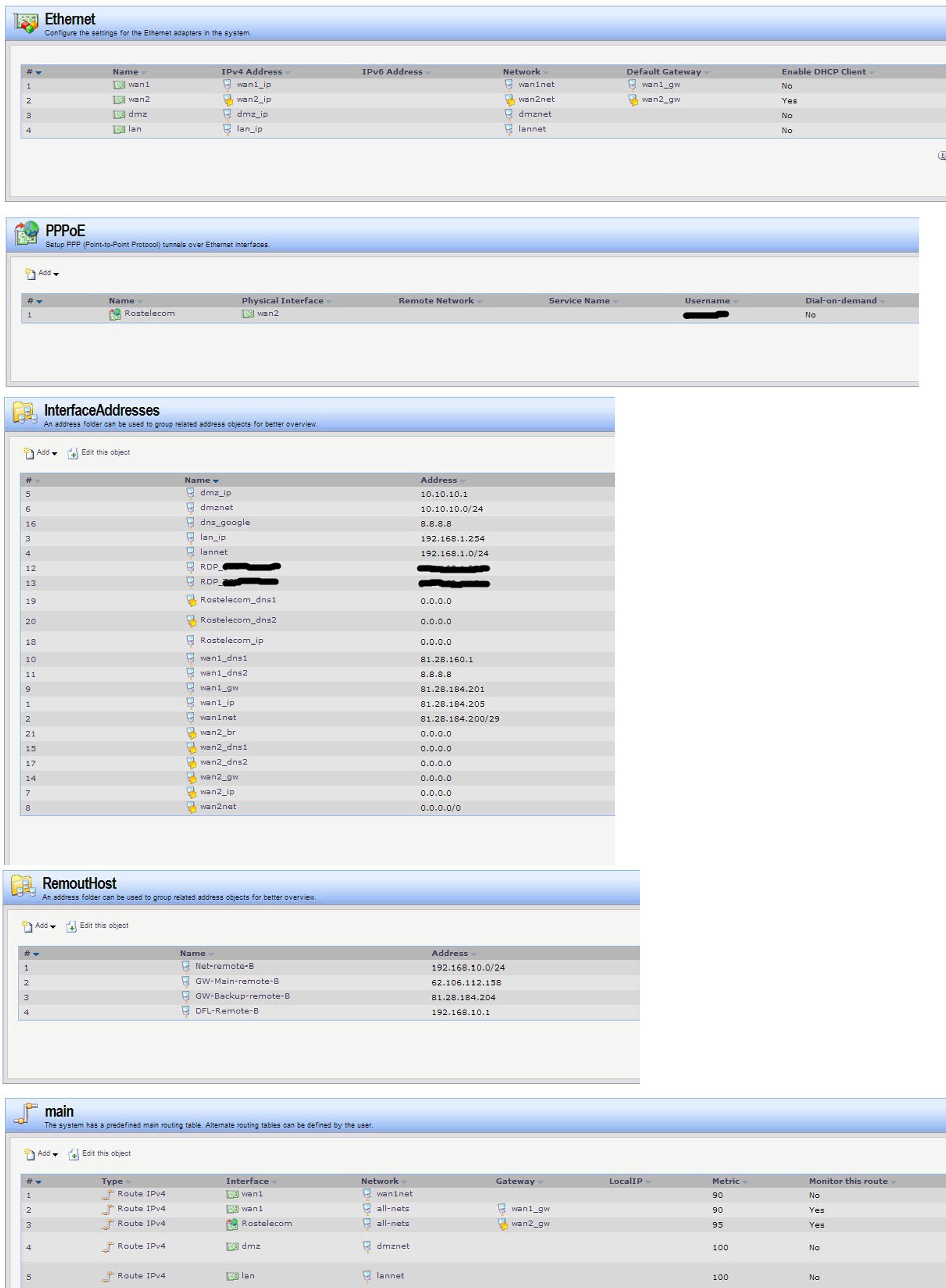Open the Rostelecom entry name in PPPoE table
The image size is (946, 1288).
(x=150, y=314)
